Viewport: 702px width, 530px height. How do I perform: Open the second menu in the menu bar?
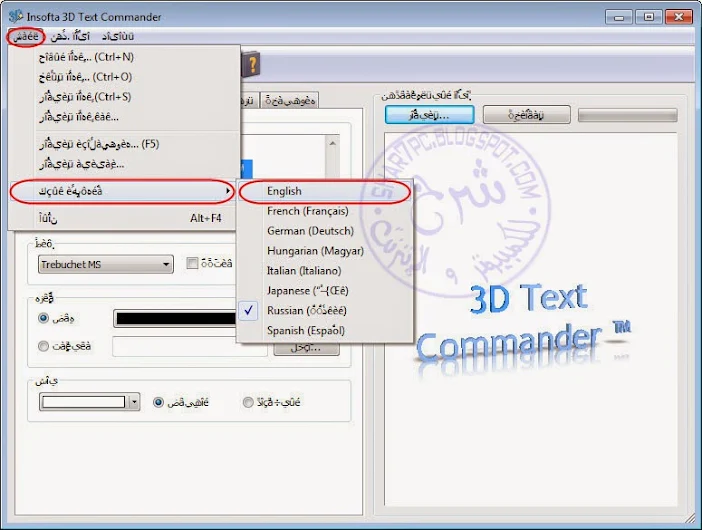click(70, 37)
